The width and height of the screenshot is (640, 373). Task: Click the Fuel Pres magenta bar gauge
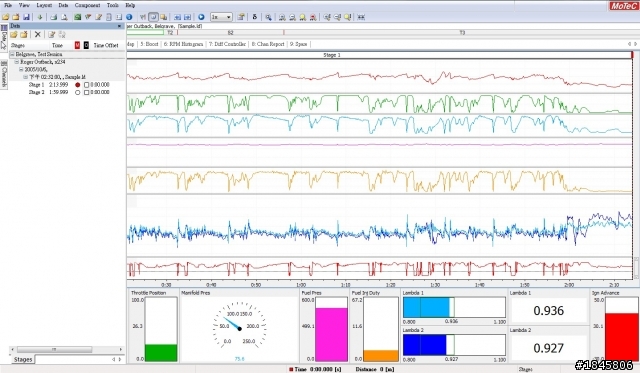(x=331, y=329)
